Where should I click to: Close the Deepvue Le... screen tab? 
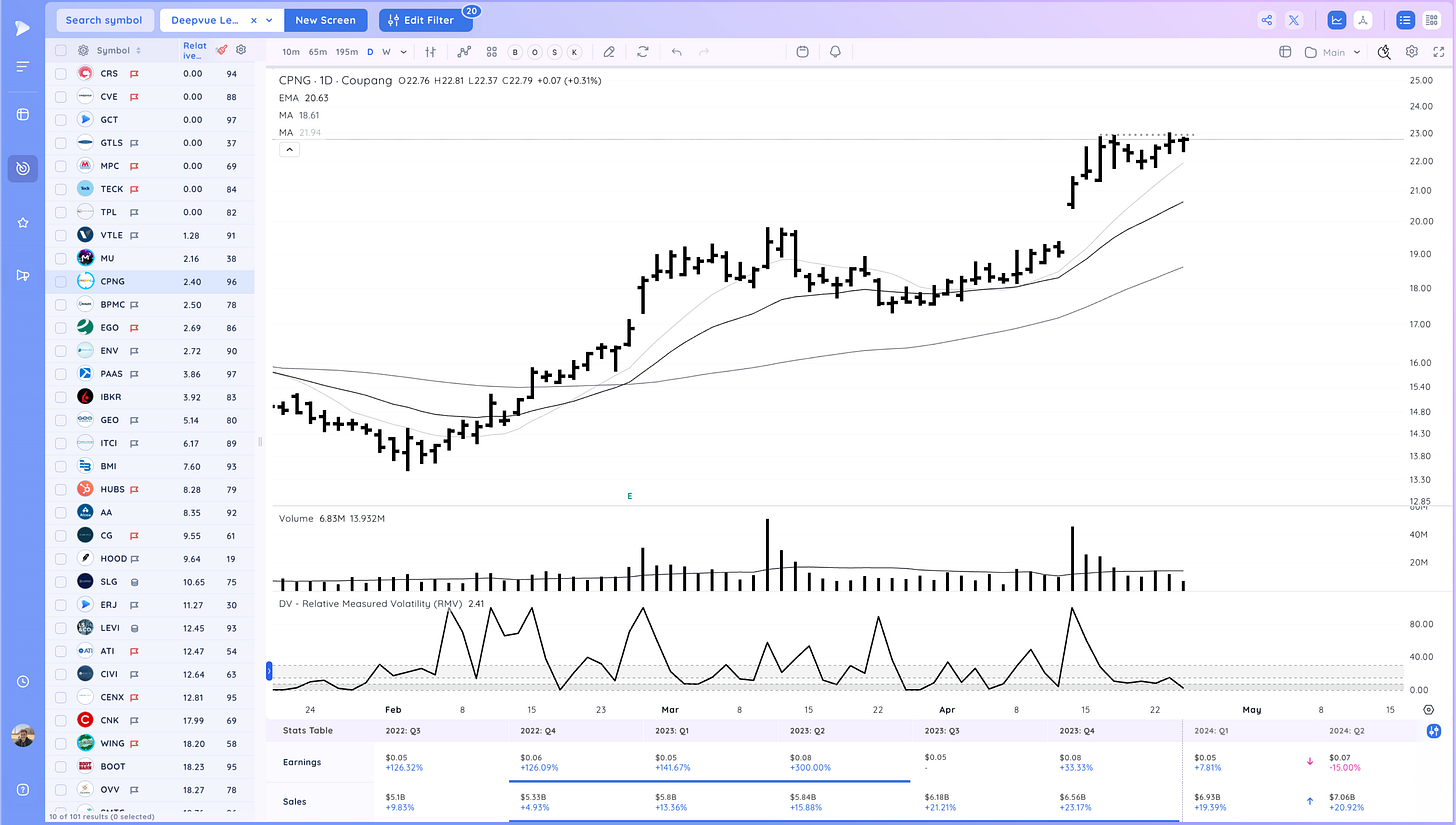tap(253, 20)
